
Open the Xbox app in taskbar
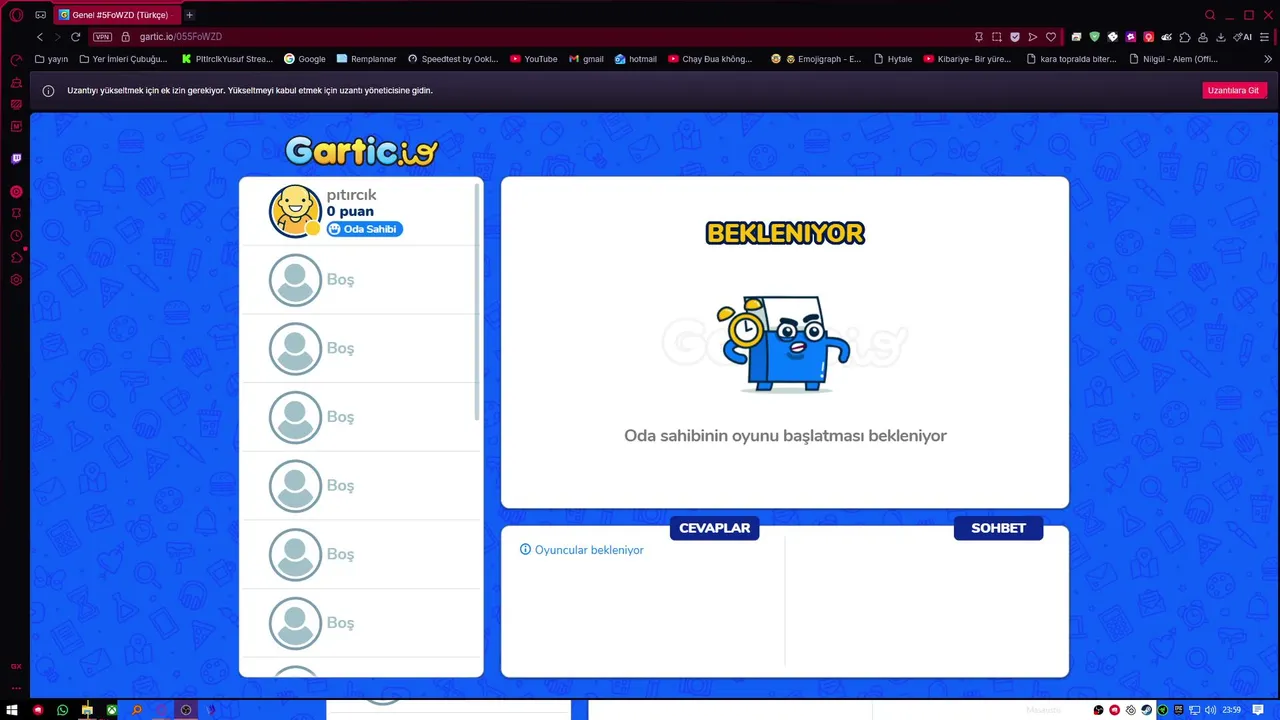click(x=112, y=710)
